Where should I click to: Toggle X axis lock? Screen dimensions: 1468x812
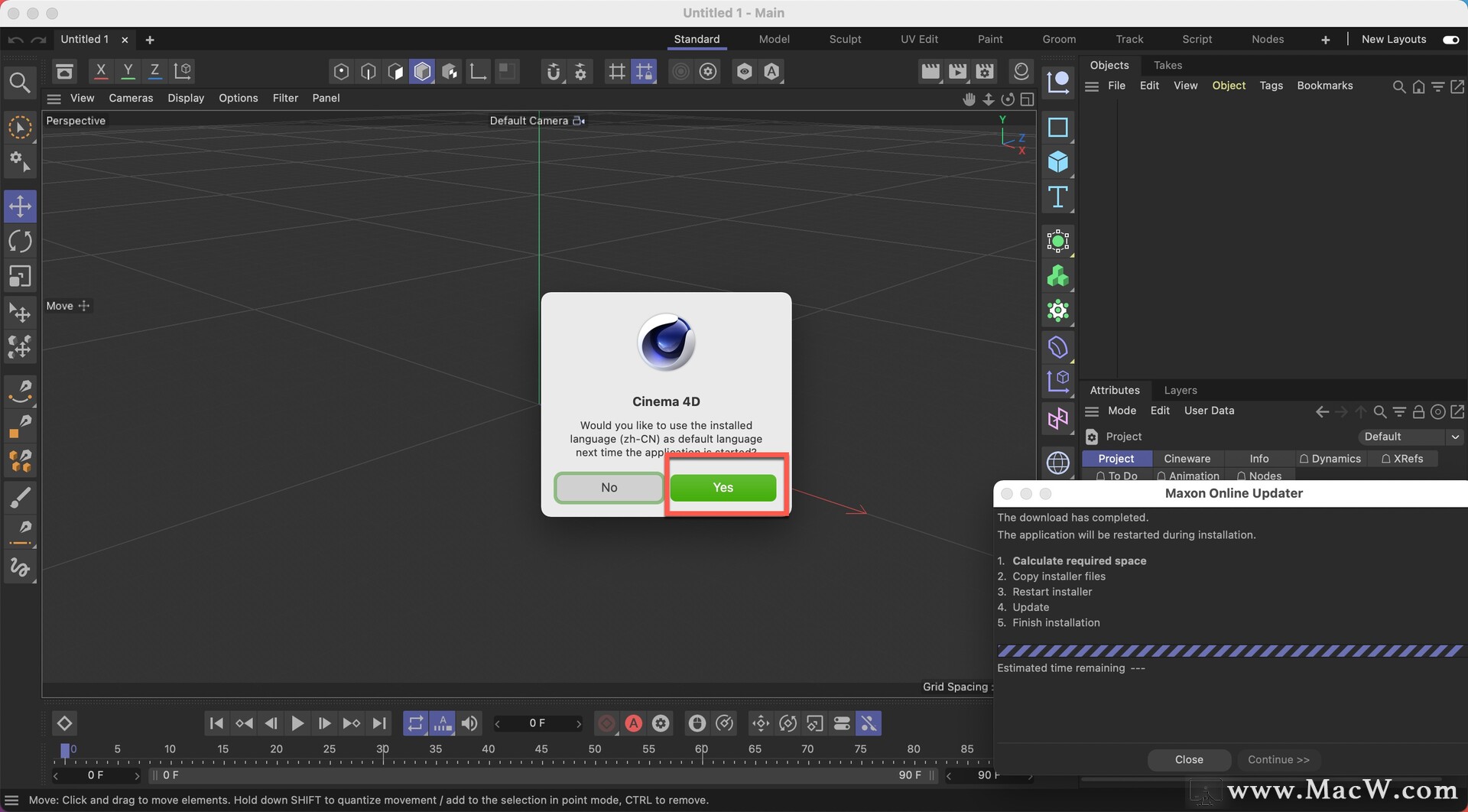(101, 71)
